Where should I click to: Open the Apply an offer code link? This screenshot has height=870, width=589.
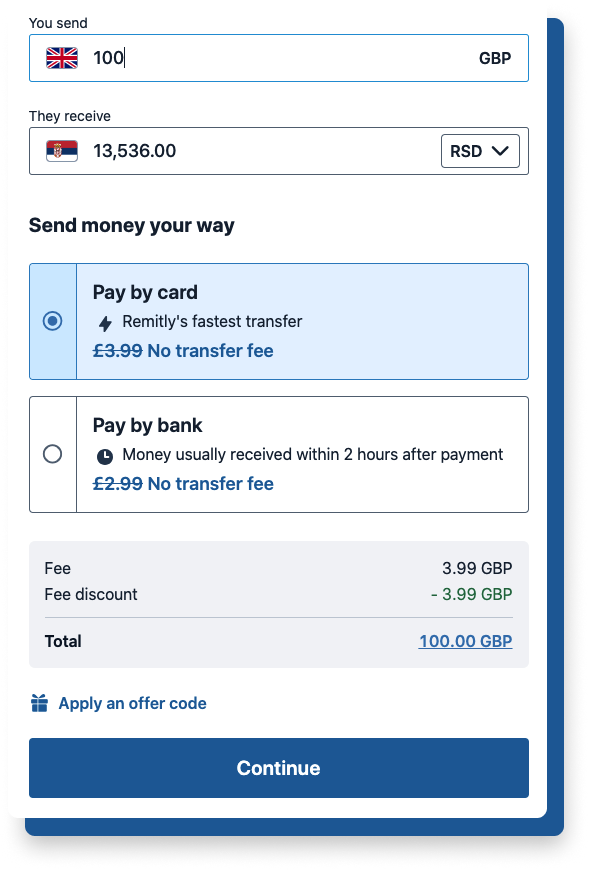coord(133,703)
